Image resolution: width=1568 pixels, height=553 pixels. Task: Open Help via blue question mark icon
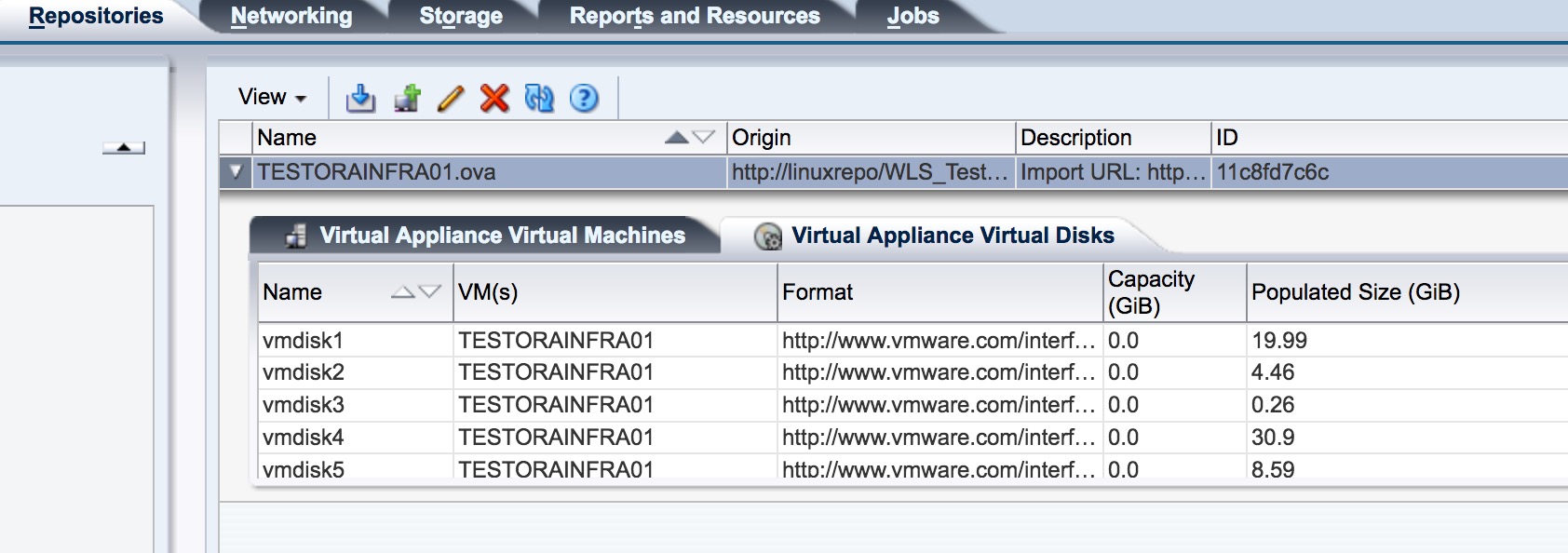pos(584,98)
